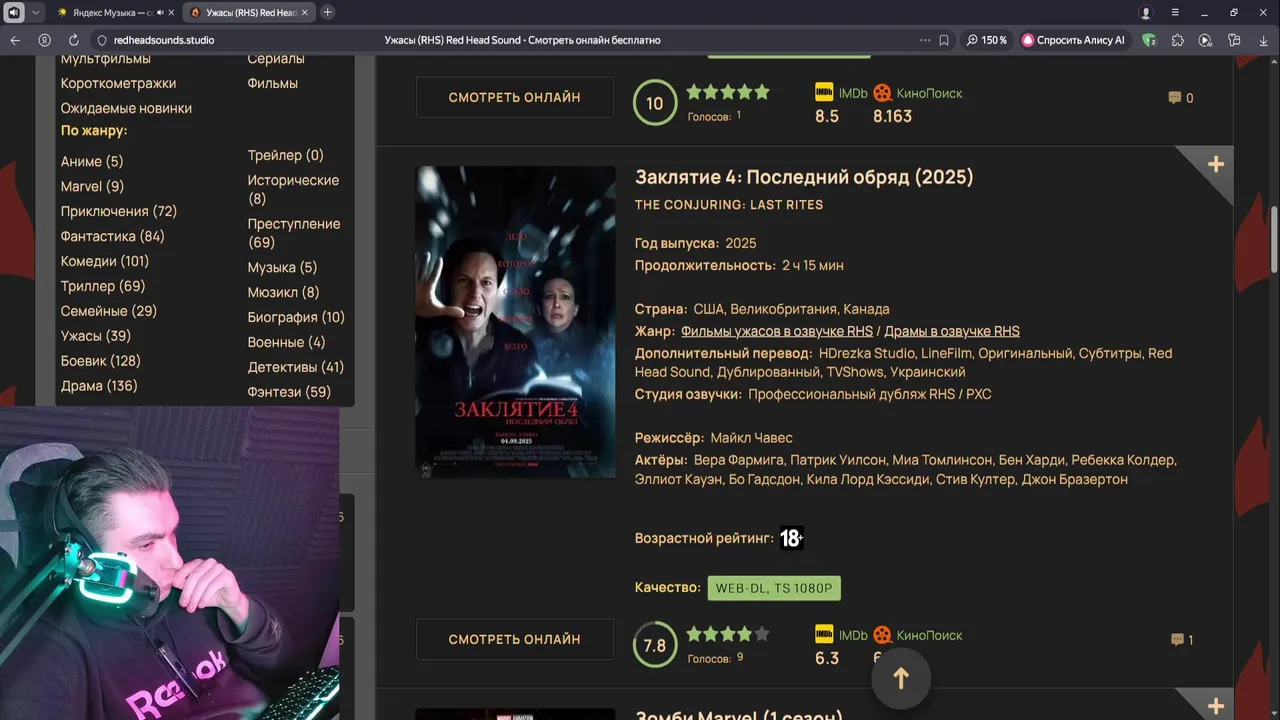Open the three-dots page menu in the address bar
Image resolution: width=1280 pixels, height=720 pixels.
925,40
